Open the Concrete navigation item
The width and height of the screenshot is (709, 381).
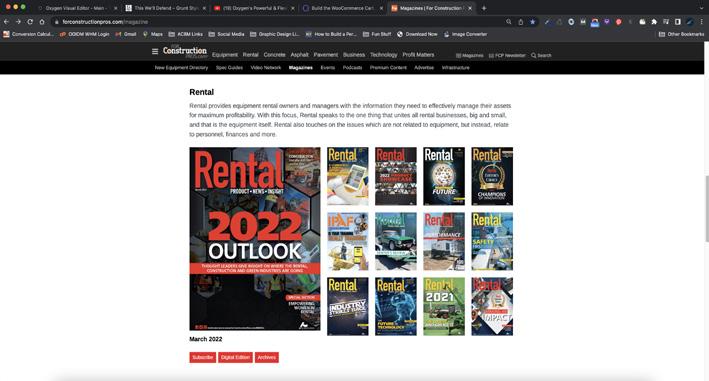(x=274, y=55)
